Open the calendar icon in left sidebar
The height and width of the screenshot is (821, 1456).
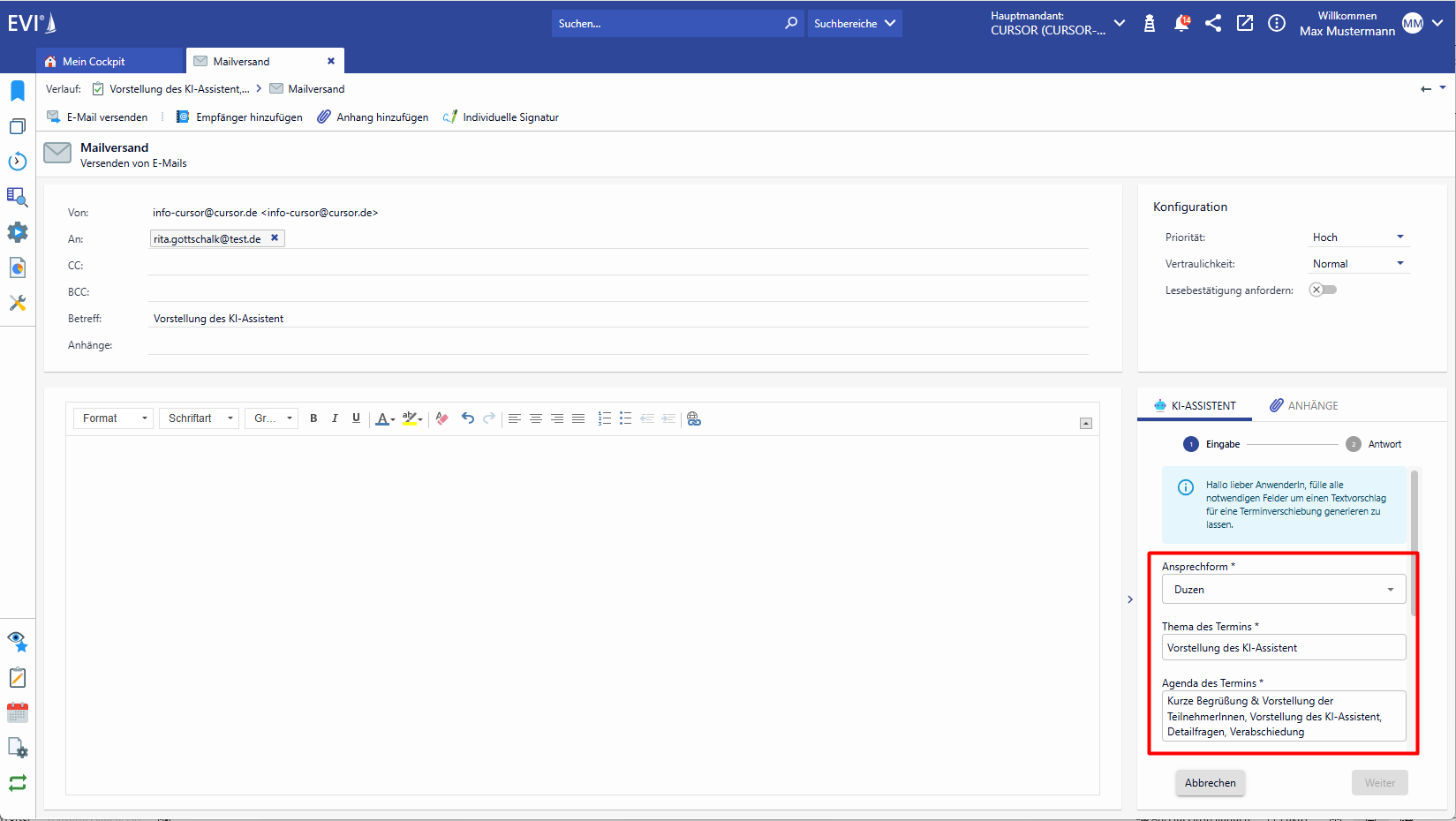18,712
